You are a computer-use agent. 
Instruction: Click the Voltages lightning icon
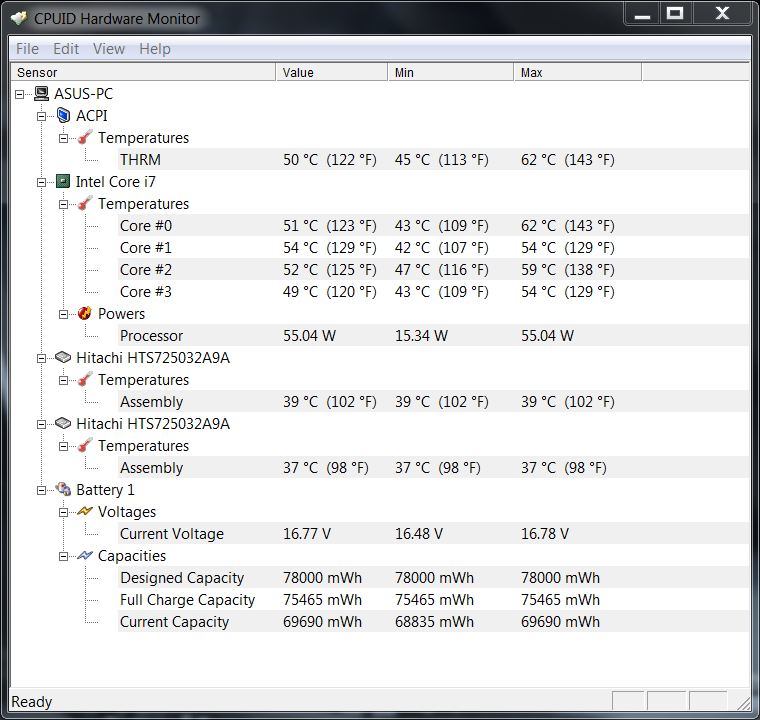tap(85, 511)
